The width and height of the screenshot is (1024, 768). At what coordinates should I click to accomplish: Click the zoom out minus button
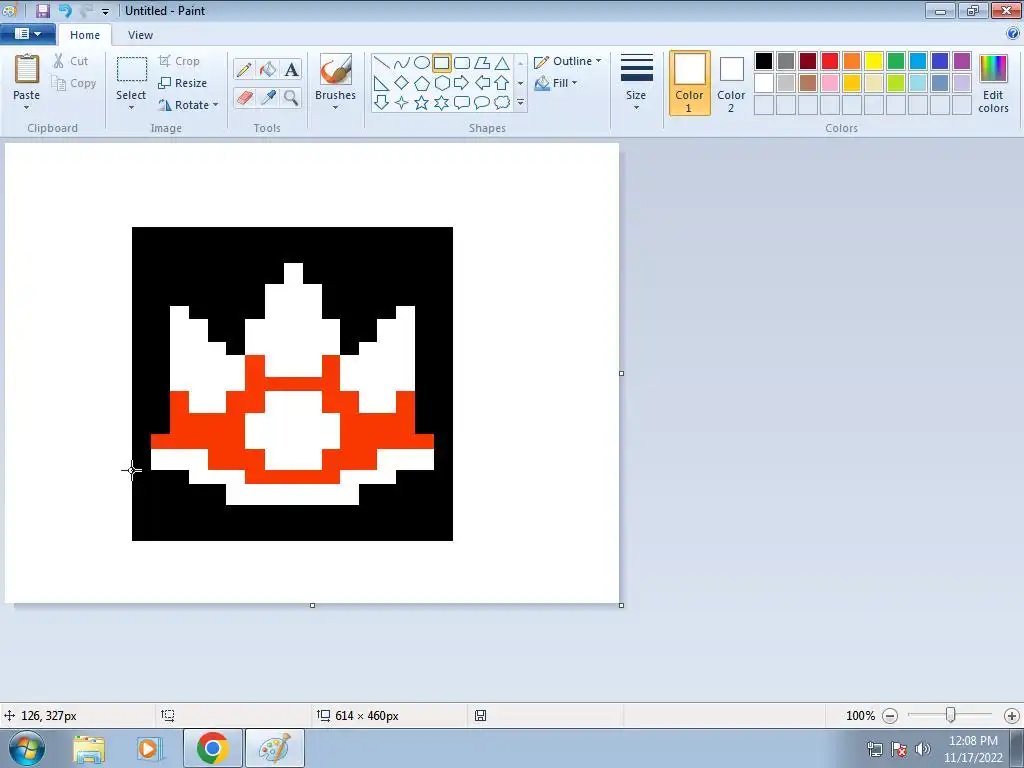click(890, 716)
